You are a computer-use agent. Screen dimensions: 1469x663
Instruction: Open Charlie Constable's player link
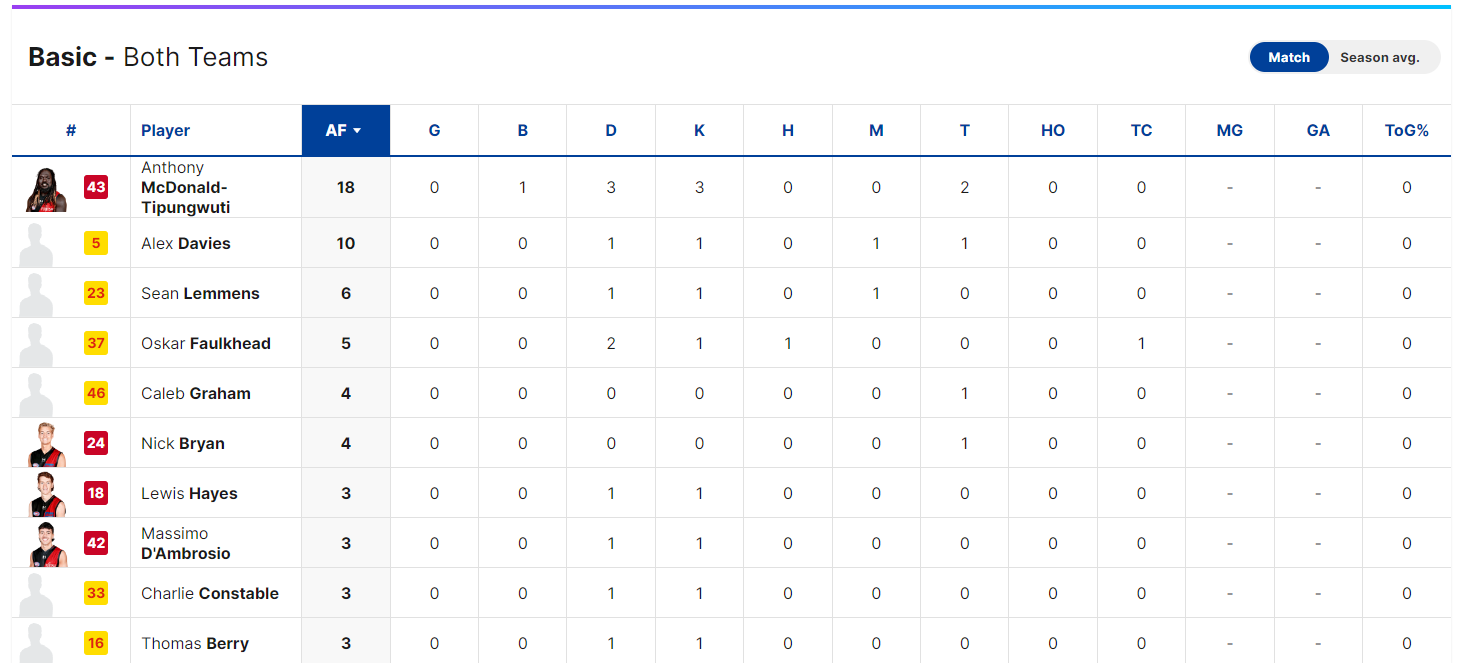pos(210,593)
